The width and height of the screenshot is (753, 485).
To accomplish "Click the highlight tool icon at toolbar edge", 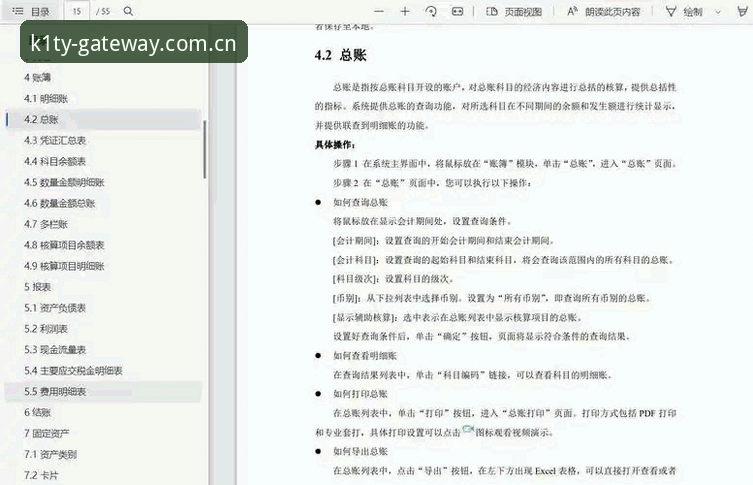I will tap(743, 12).
